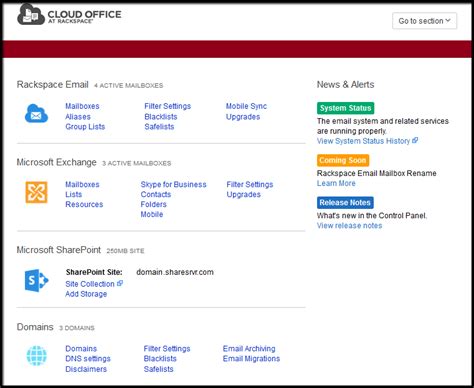This screenshot has height=388, width=474.
Task: Click Rackspace Email Mailbox Rename text
Action: click(377, 173)
